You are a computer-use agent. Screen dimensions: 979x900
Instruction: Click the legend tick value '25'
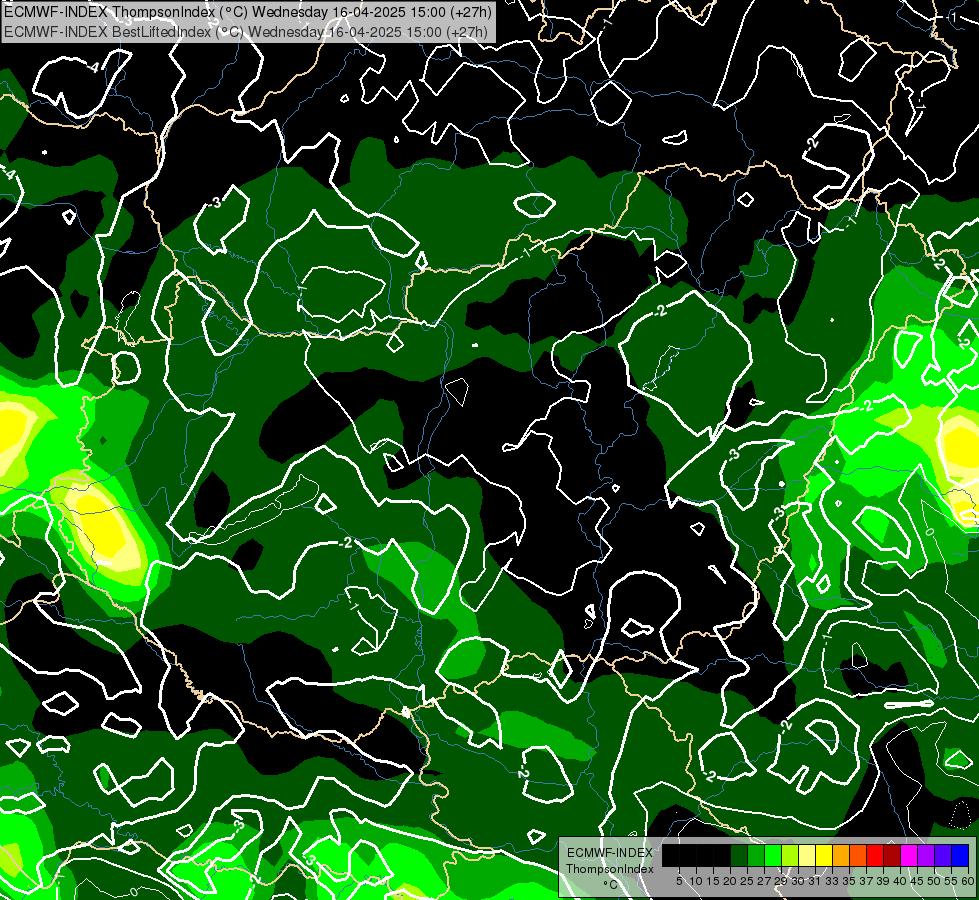point(747,881)
